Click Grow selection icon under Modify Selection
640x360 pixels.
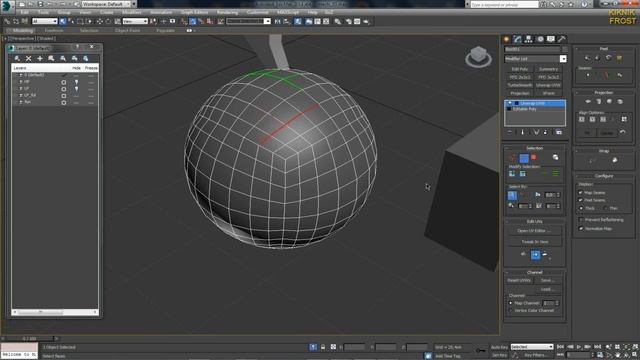[512, 174]
